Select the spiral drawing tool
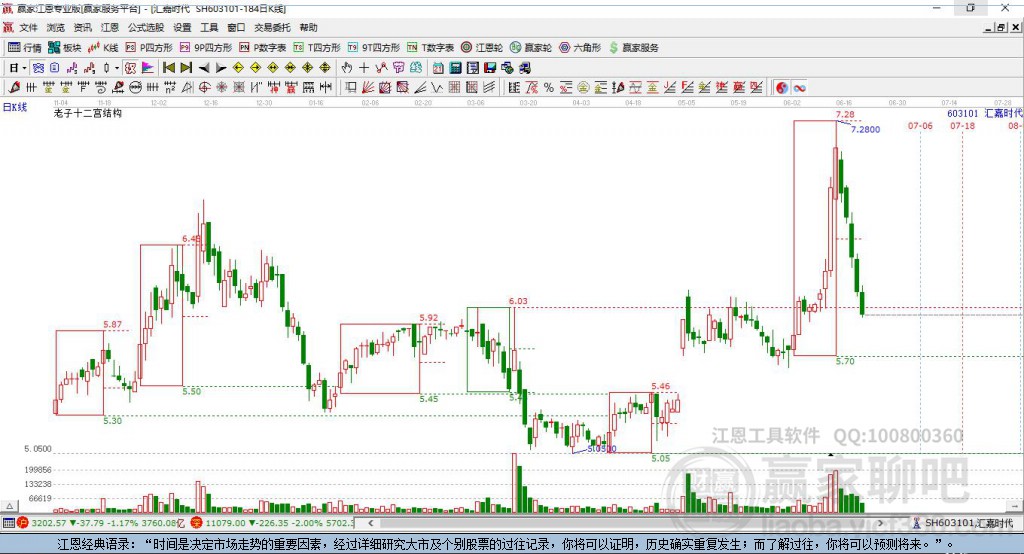This screenshot has height=554, width=1024. (101, 88)
